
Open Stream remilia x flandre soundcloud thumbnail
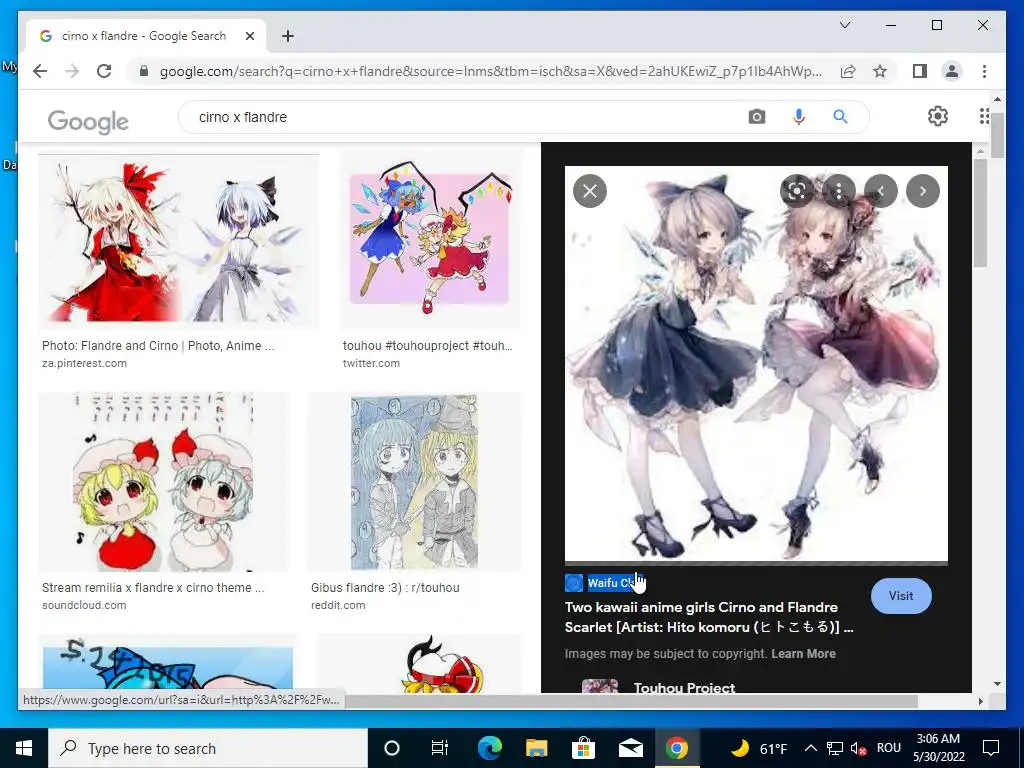(x=163, y=482)
